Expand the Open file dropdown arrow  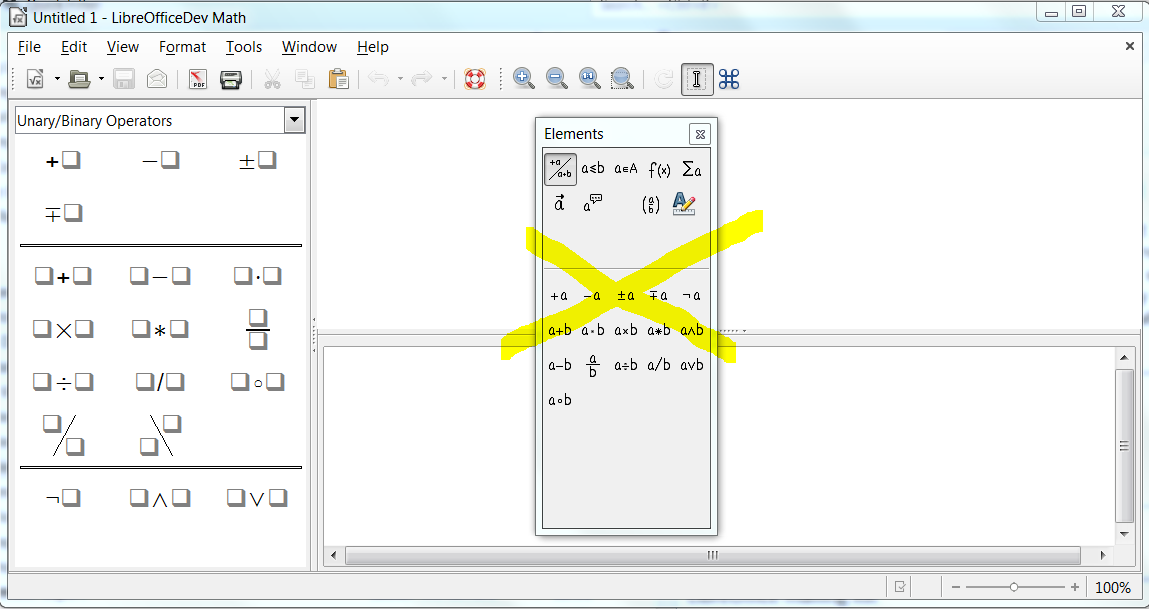(101, 80)
